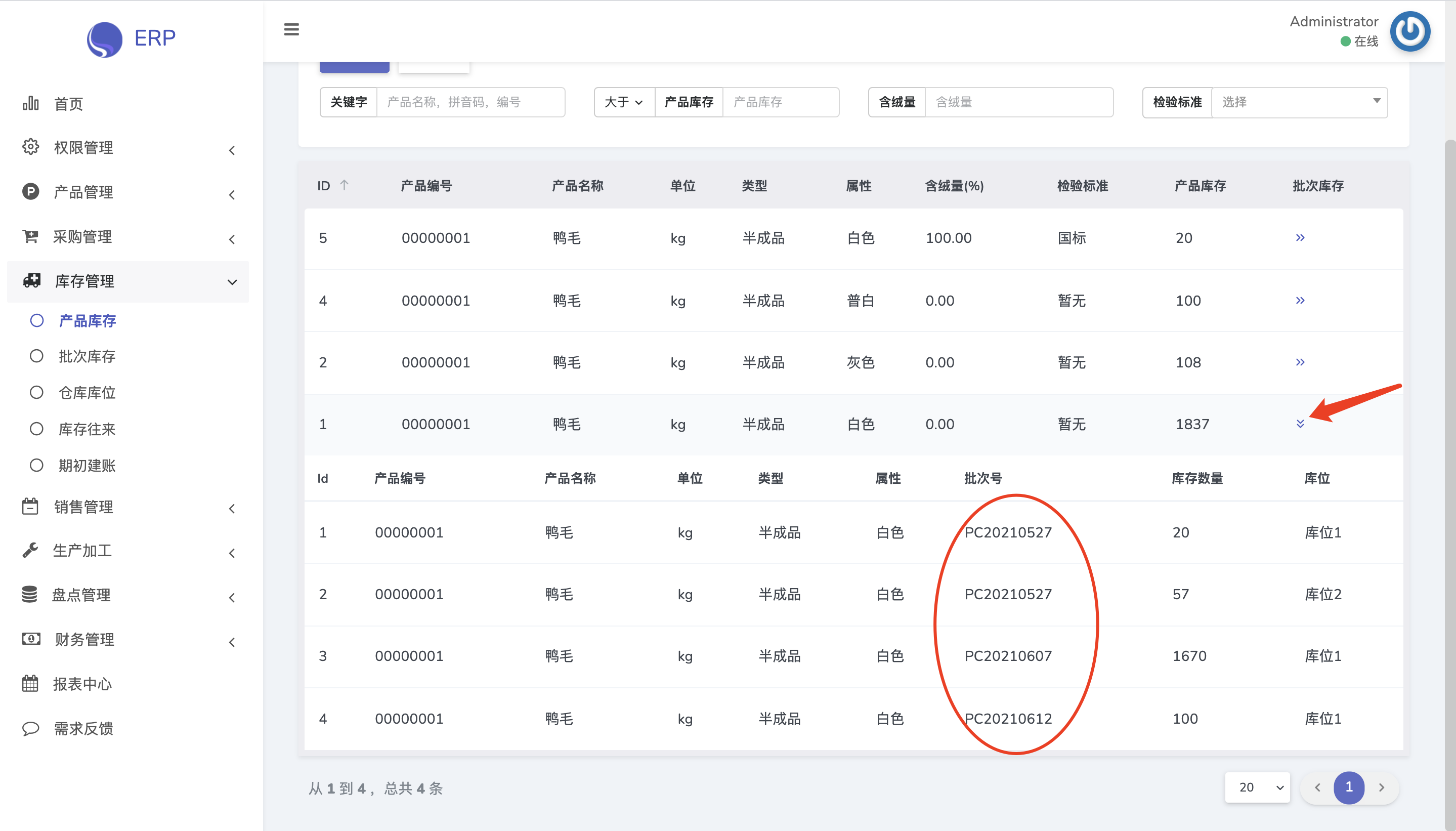Open the 报表中心 menu item
Screen dimensions: 1456x831
coord(83,684)
